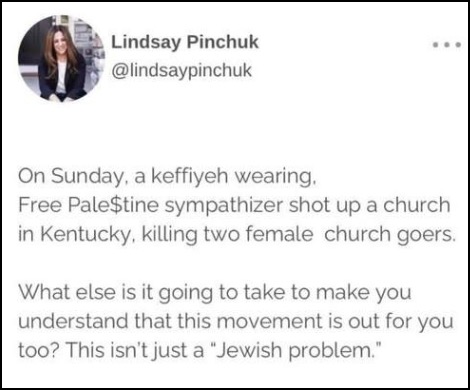
Task: Click the second paragraph starting "What else"
Action: coord(236,321)
